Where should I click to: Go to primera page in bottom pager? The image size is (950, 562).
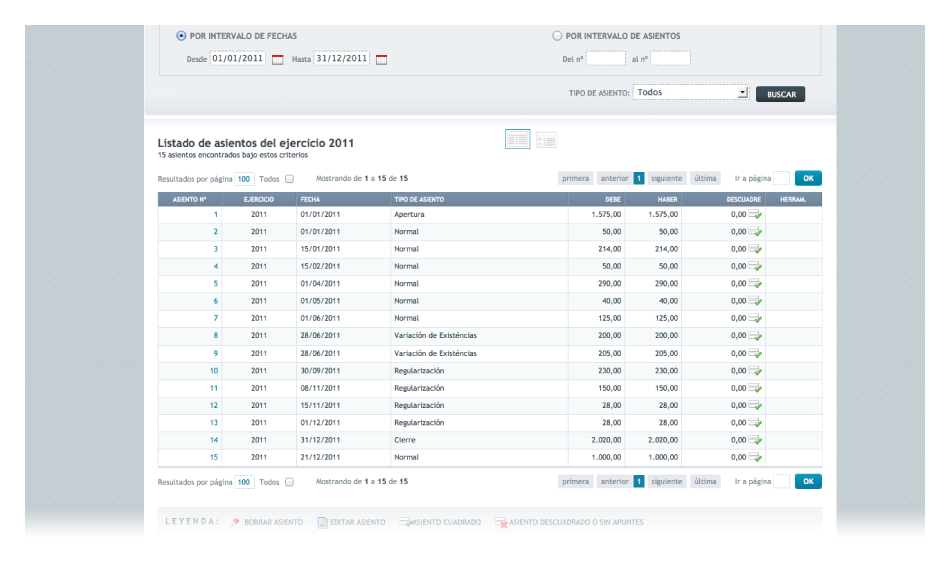click(x=576, y=481)
